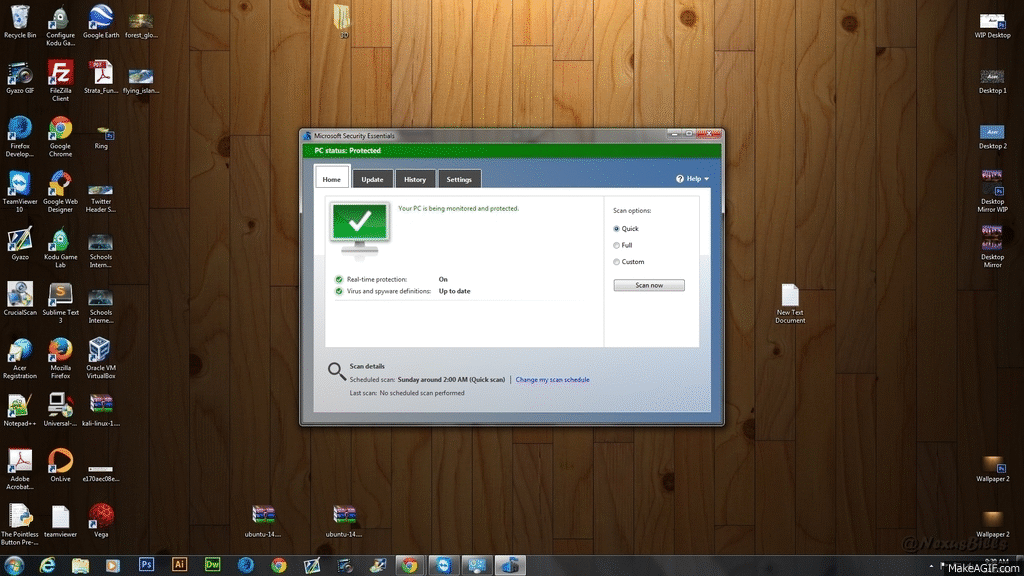Switch to the Update tab
Screen dimensions: 1024x576
coord(372,179)
